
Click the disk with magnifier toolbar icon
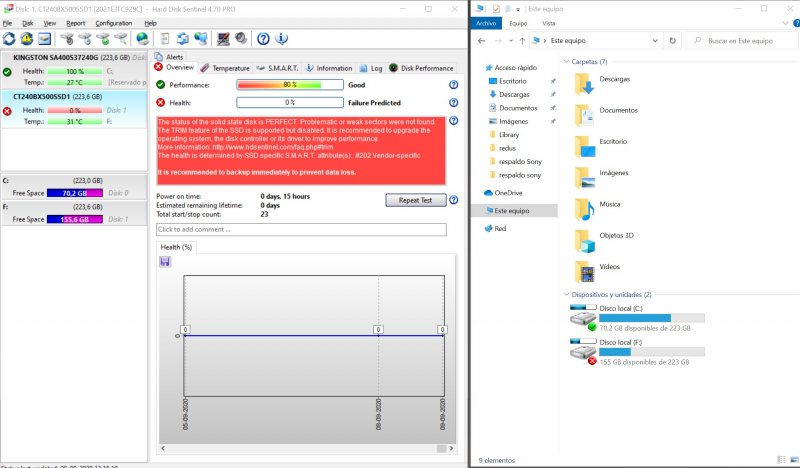tap(120, 39)
